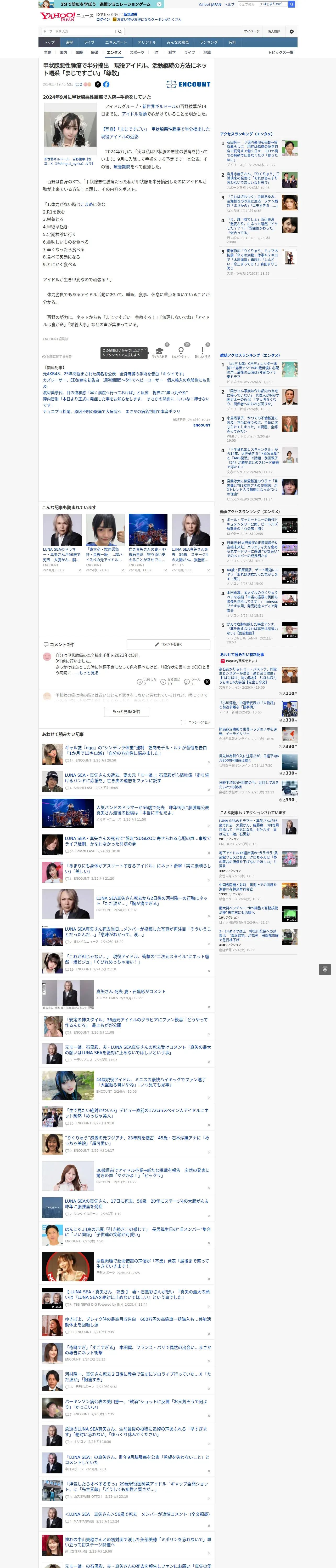336x1568 pixels.
Task: Open ヘルプ link in header
Action: [x=229, y=4]
